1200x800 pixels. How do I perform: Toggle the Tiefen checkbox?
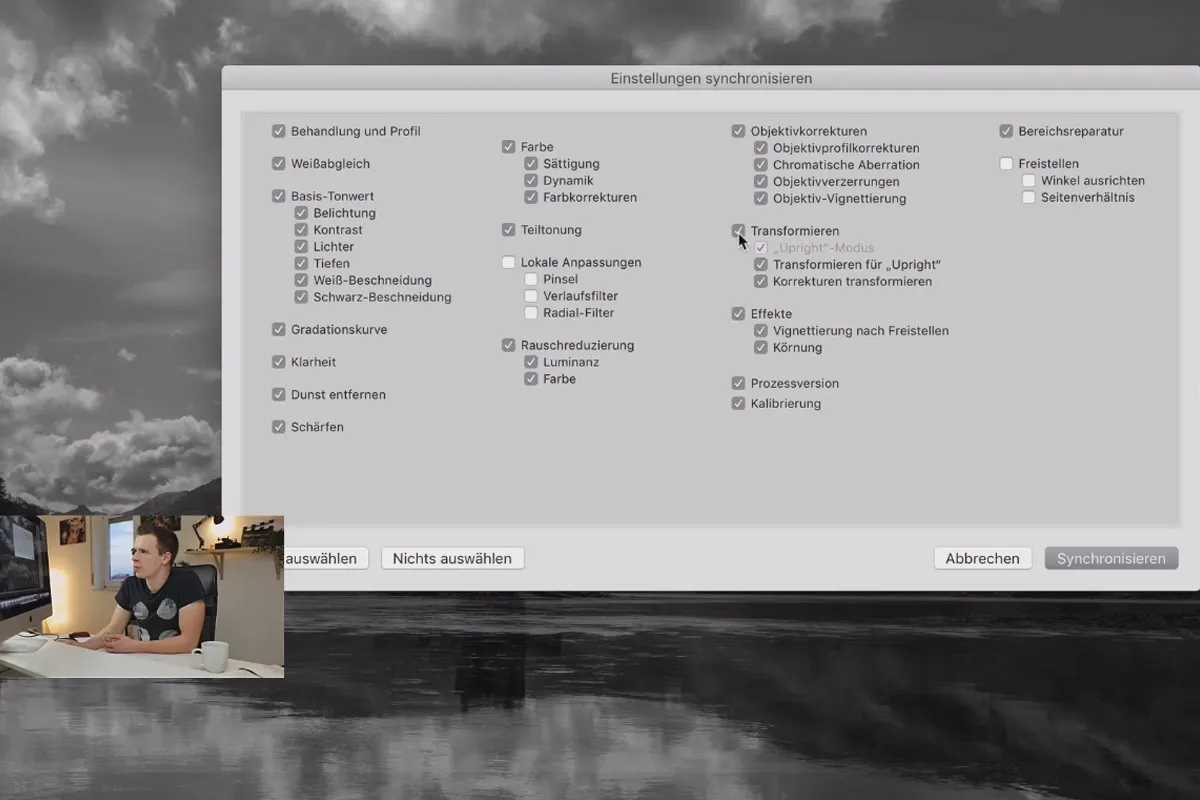[301, 264]
